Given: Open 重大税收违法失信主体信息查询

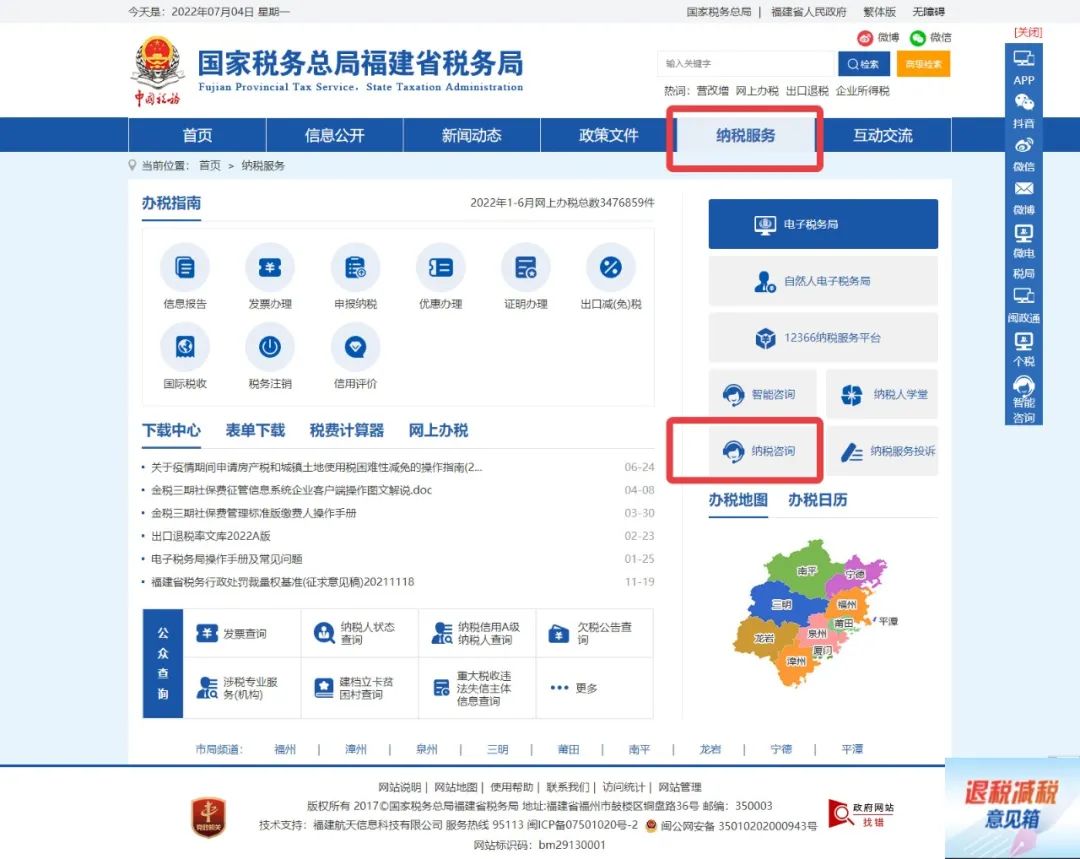Looking at the screenshot, I should (472, 687).
